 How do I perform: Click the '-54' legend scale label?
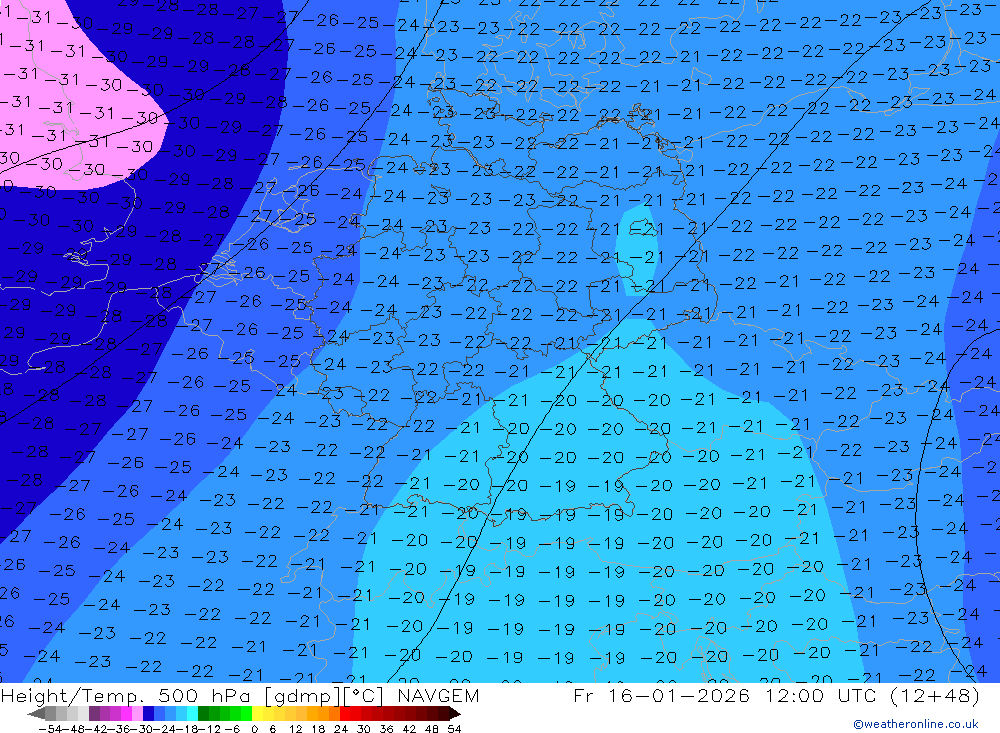(51, 729)
